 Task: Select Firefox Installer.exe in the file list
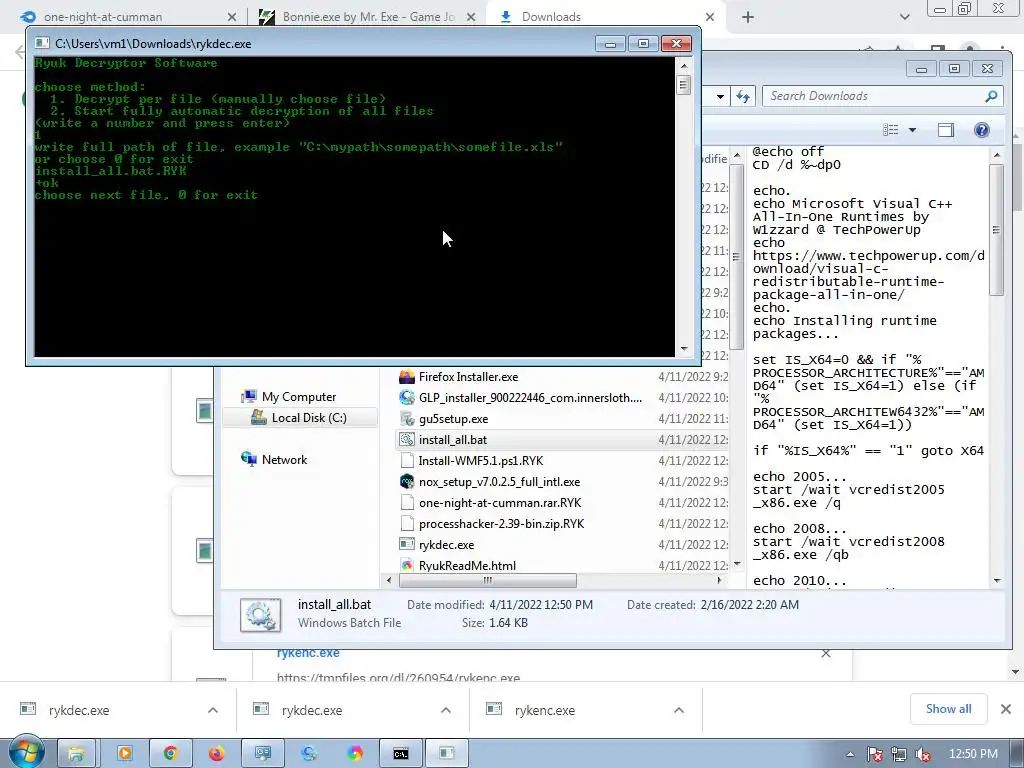[x=468, y=377]
